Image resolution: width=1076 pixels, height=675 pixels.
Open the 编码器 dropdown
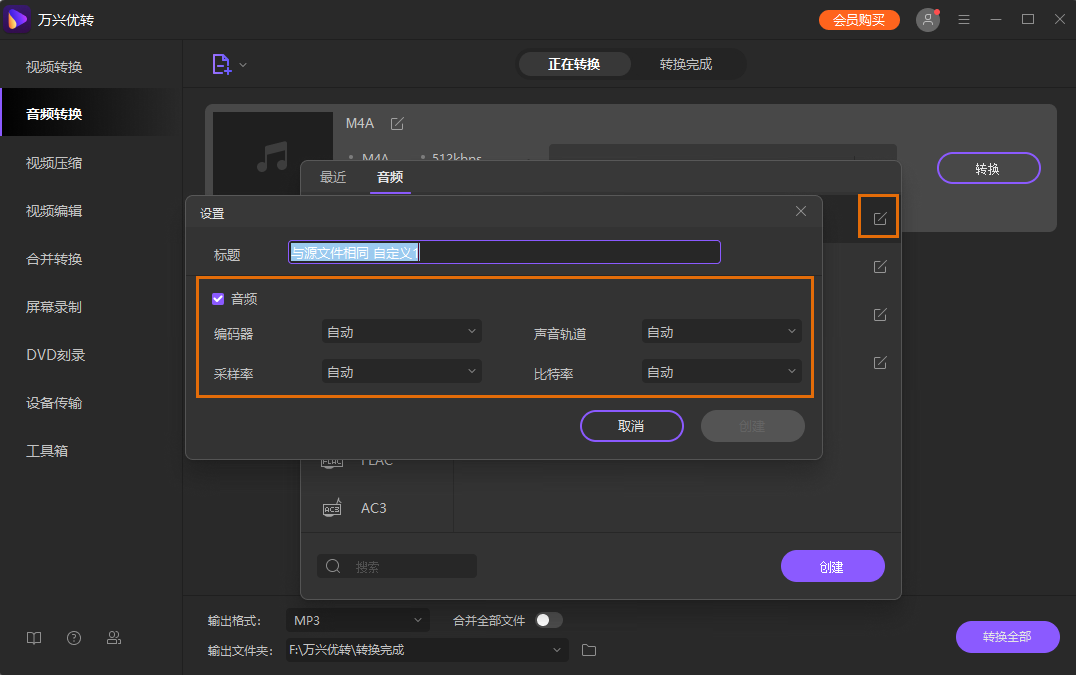pos(401,331)
